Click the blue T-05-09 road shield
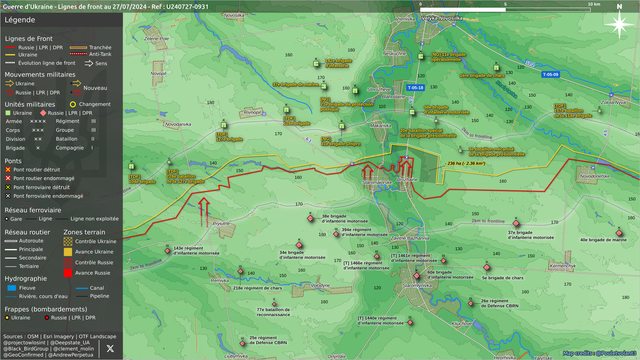640x360 pixels. (x=550, y=75)
